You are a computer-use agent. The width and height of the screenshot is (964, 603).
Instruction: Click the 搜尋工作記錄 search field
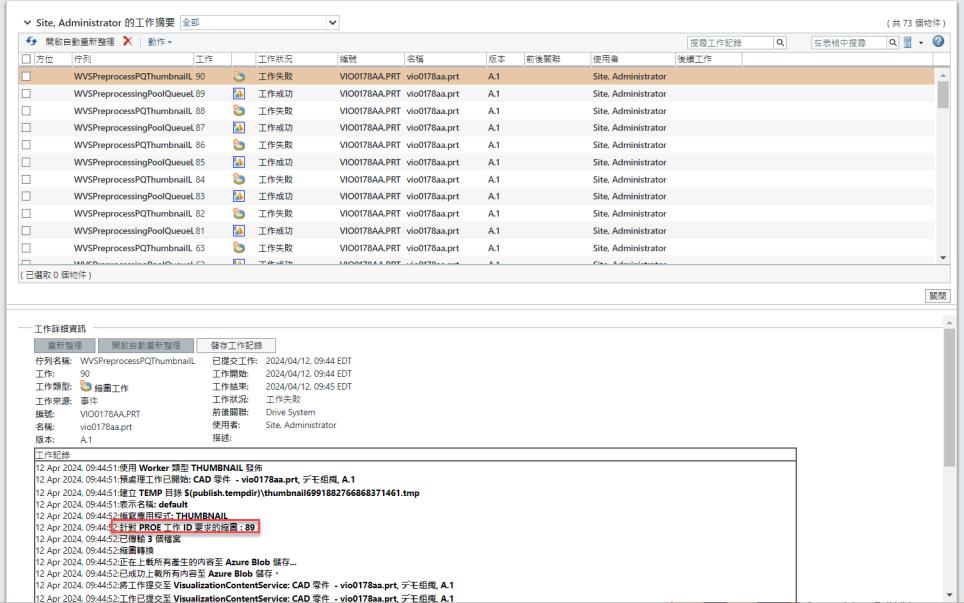click(730, 42)
